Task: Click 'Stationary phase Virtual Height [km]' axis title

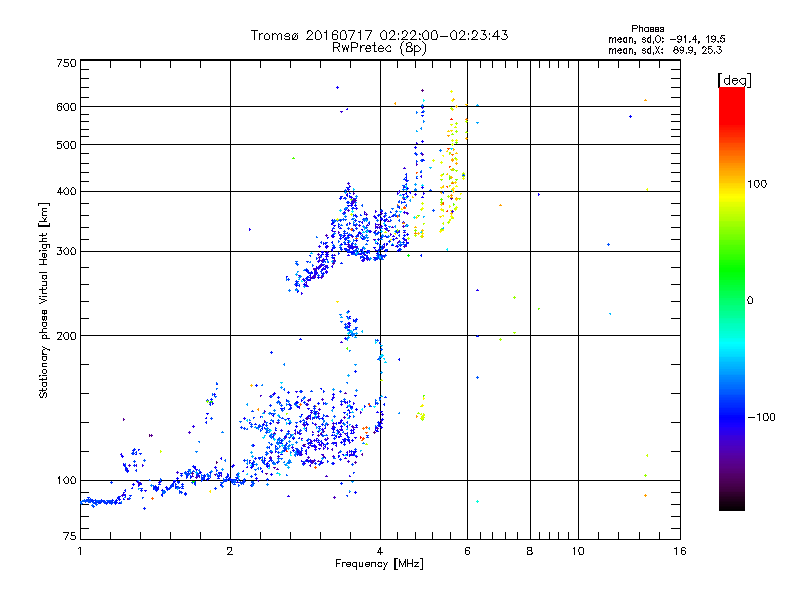Action: pyautogui.click(x=43, y=300)
